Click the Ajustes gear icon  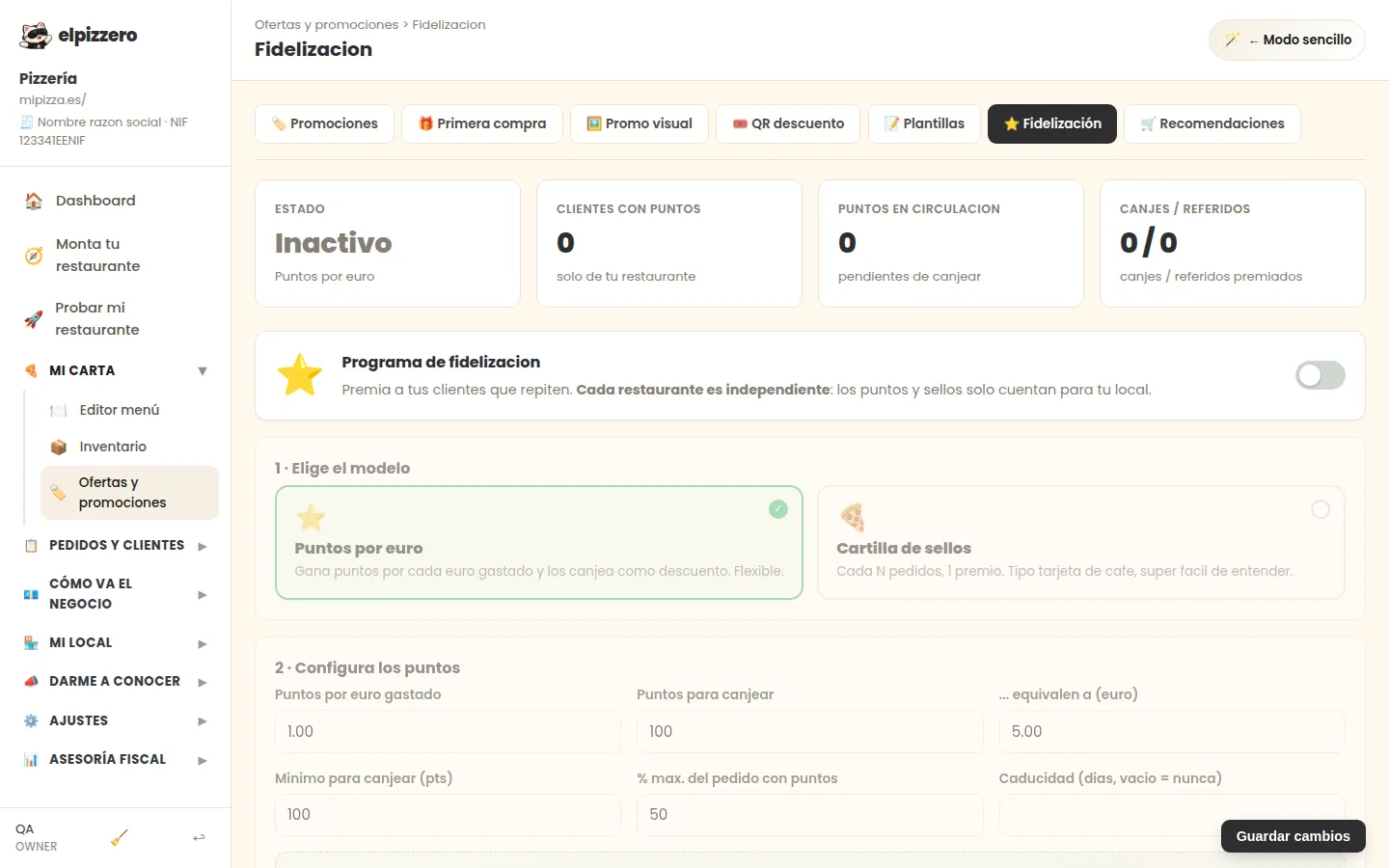pyautogui.click(x=31, y=721)
